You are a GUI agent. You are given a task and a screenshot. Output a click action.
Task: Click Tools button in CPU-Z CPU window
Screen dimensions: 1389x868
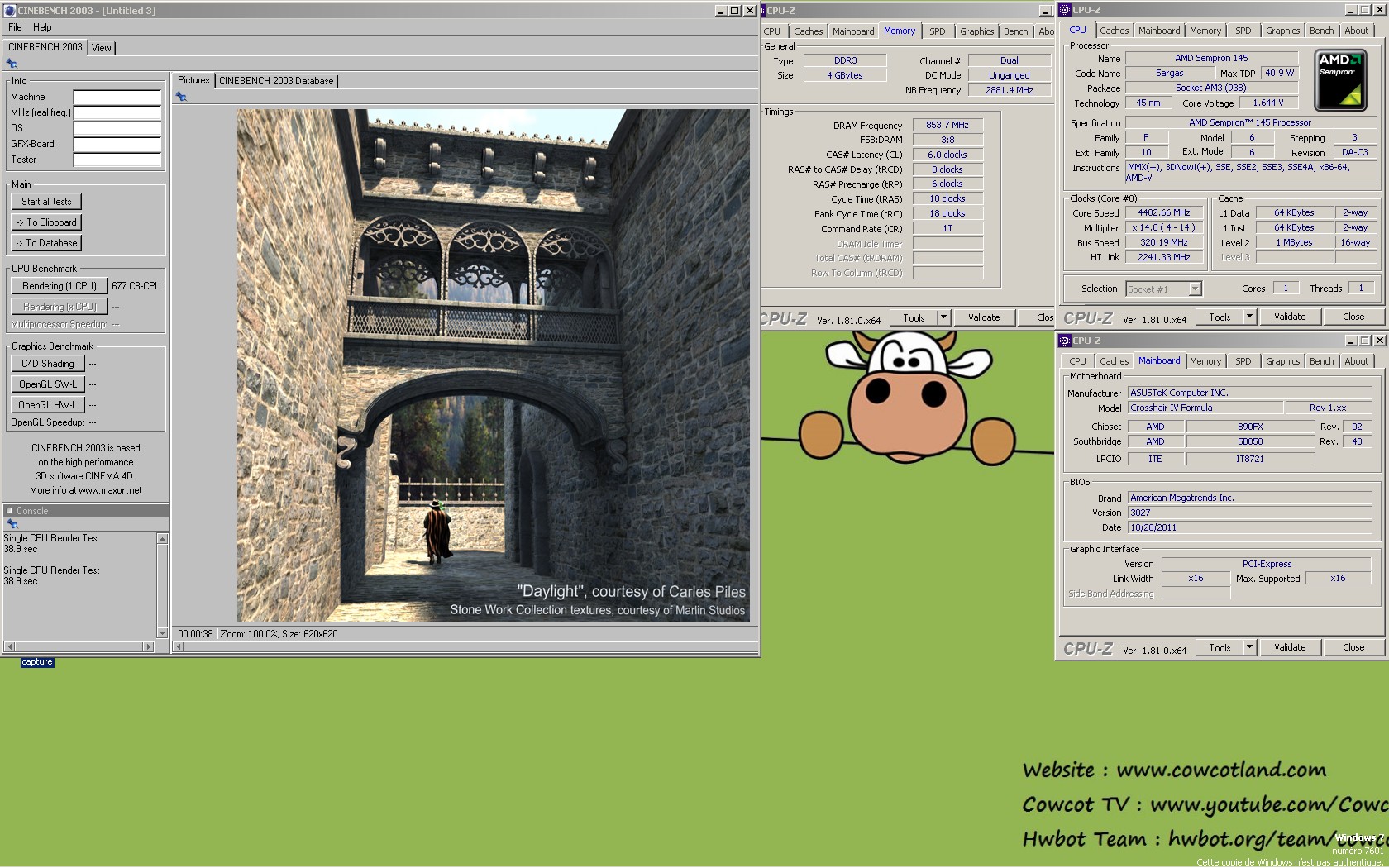[x=1220, y=317]
